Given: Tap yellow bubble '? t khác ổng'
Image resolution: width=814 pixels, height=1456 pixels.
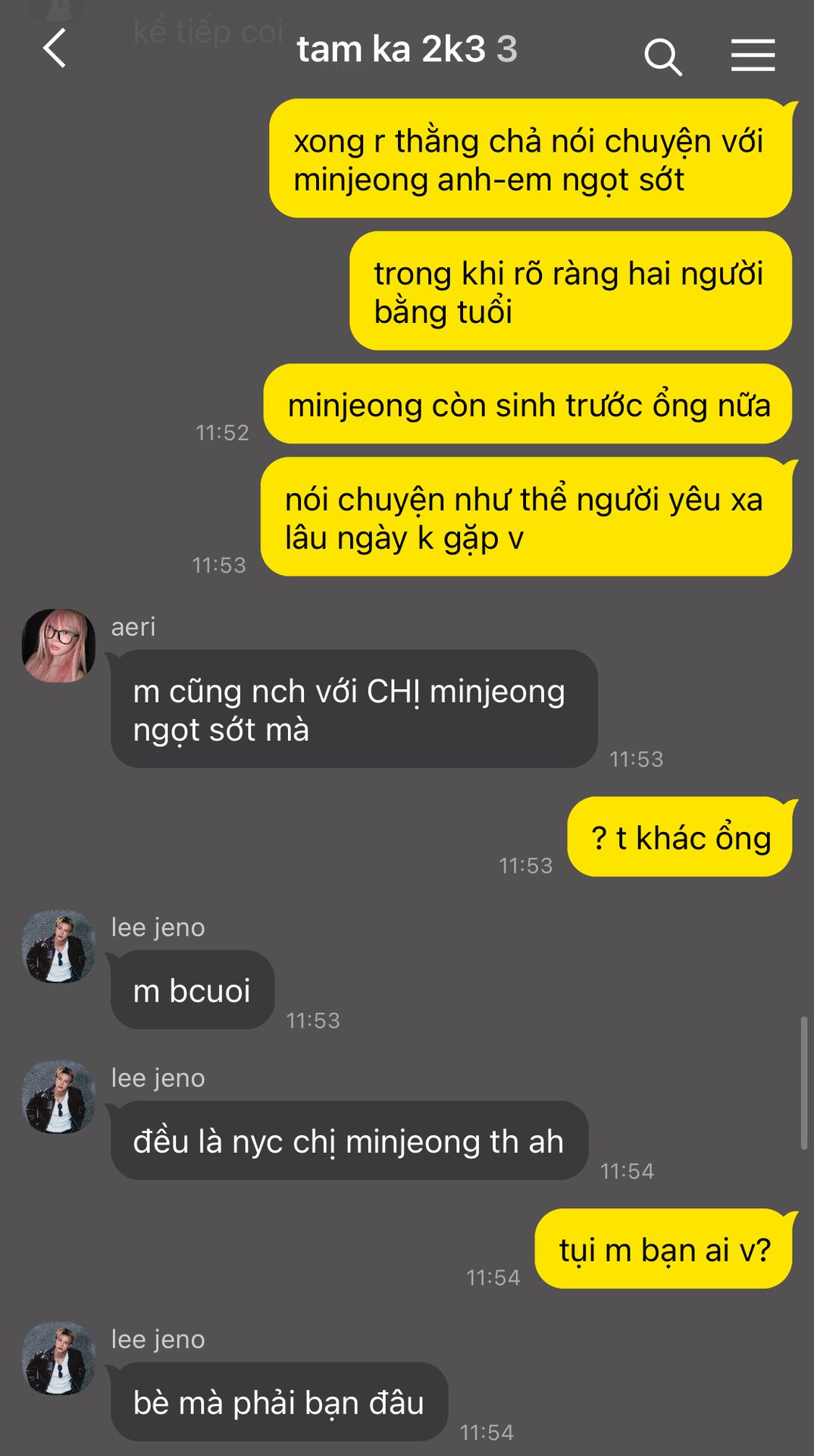Looking at the screenshot, I should [680, 837].
